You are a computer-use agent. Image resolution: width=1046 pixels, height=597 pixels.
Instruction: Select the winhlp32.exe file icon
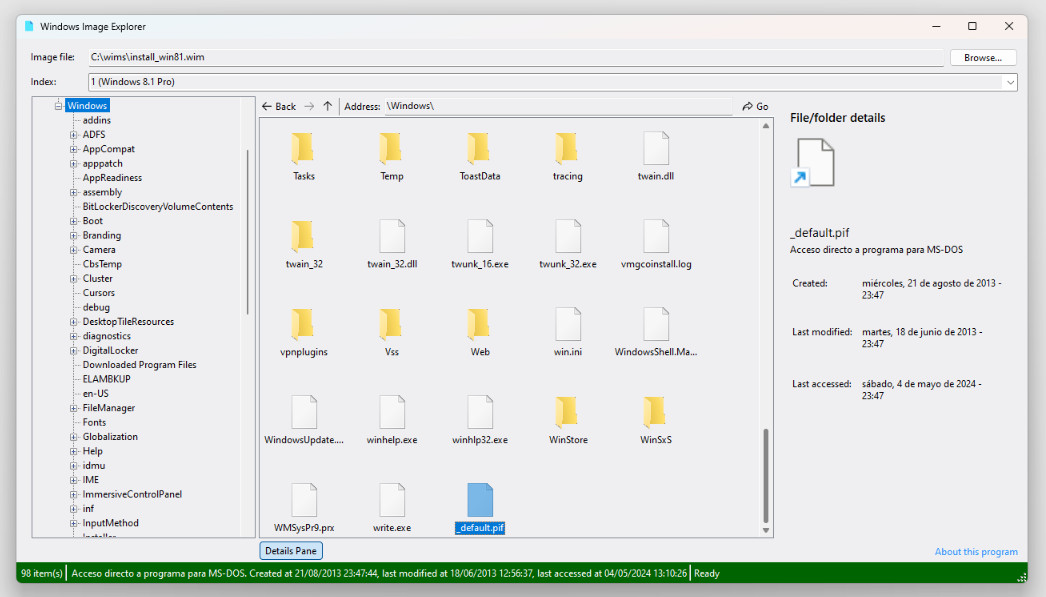point(480,412)
